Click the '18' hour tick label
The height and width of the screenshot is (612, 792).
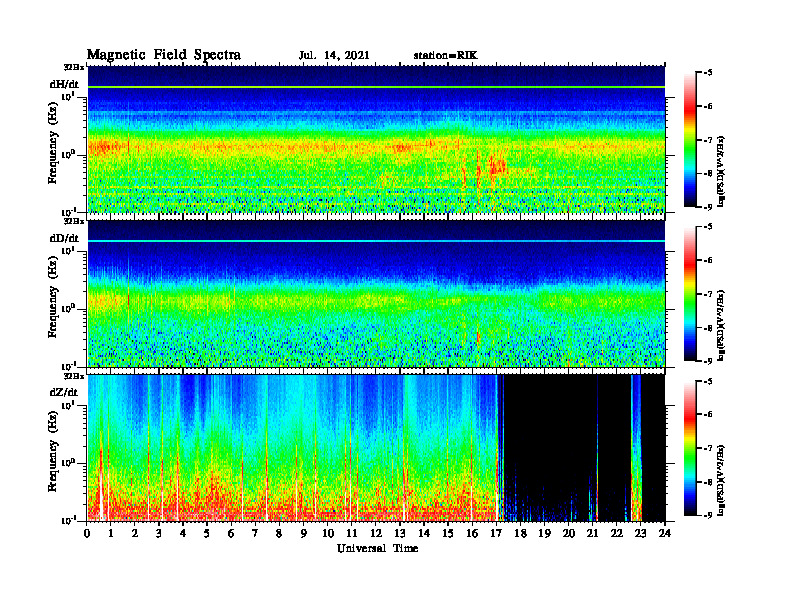[520, 534]
